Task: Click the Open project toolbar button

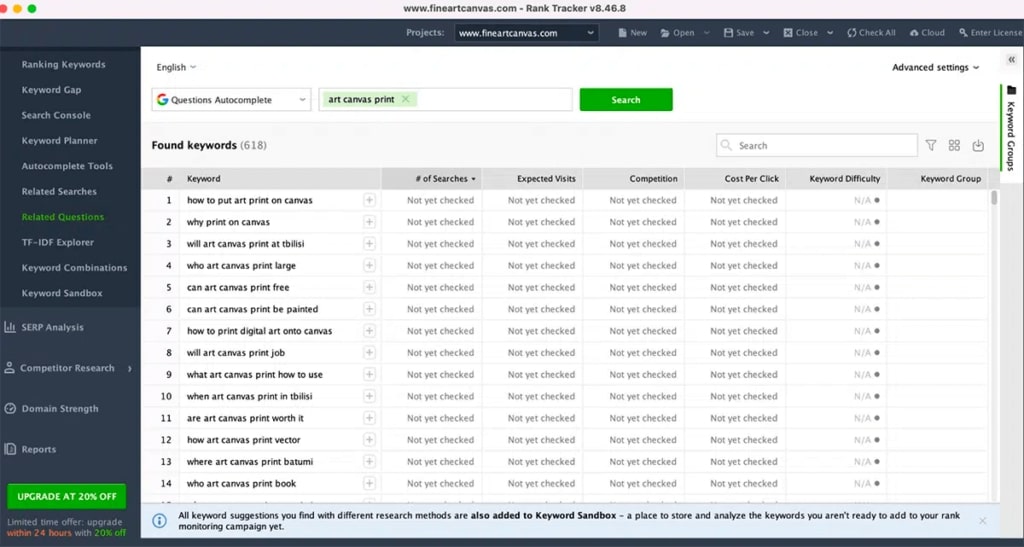Action: coord(677,33)
